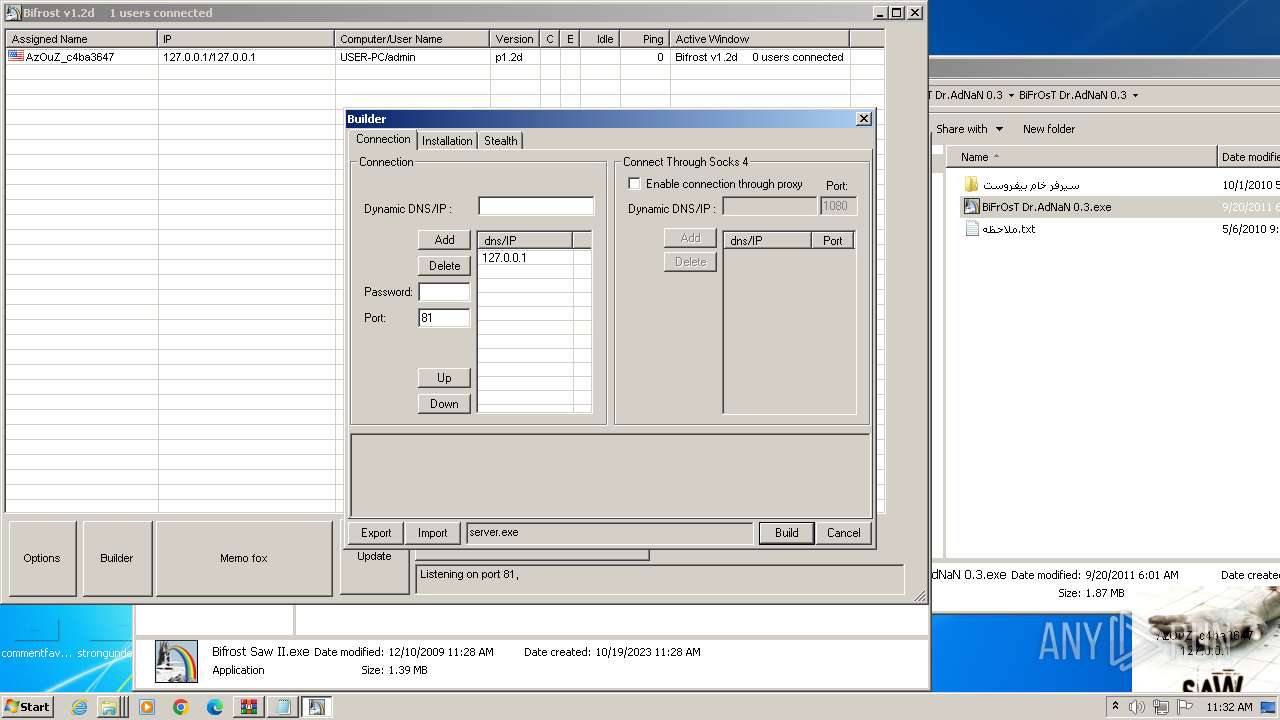Click the Memo fox button

[x=244, y=558]
